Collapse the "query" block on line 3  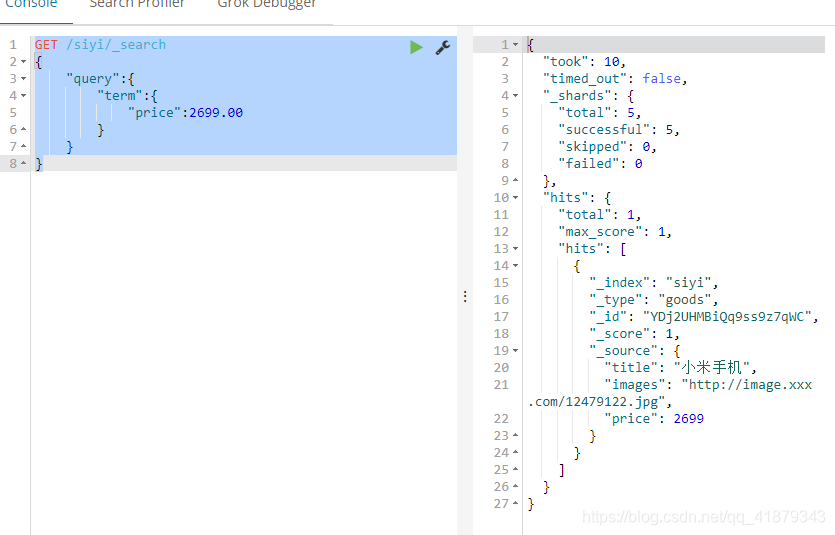(x=23, y=79)
